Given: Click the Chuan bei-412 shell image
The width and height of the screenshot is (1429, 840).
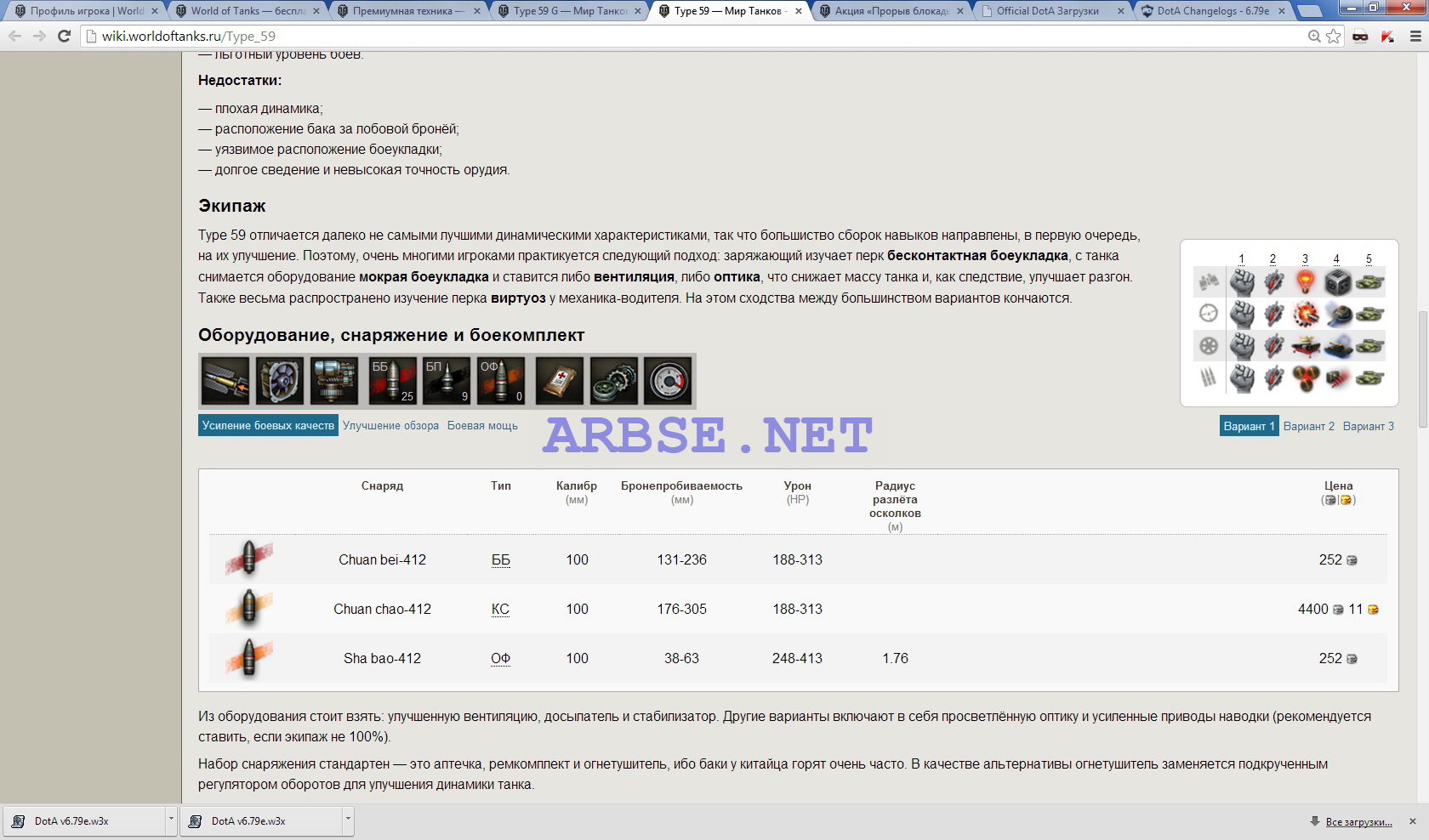Looking at the screenshot, I should [249, 559].
